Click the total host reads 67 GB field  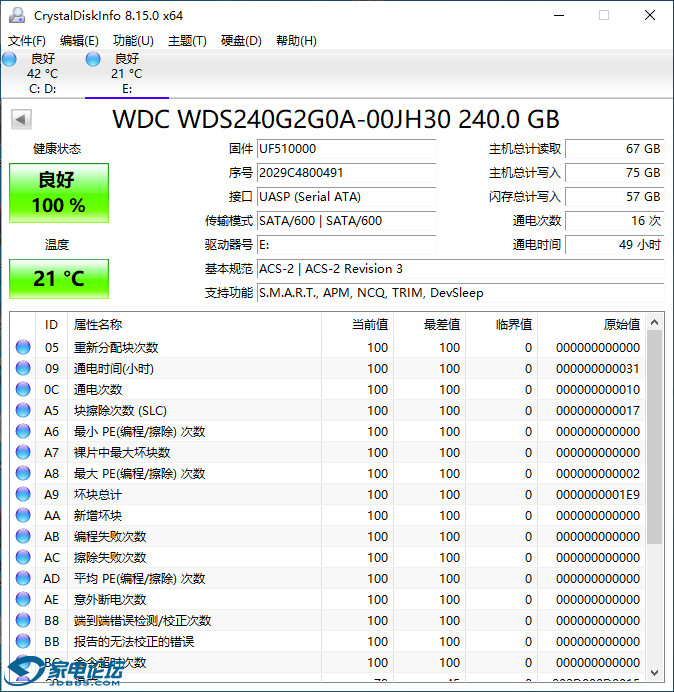[615, 149]
